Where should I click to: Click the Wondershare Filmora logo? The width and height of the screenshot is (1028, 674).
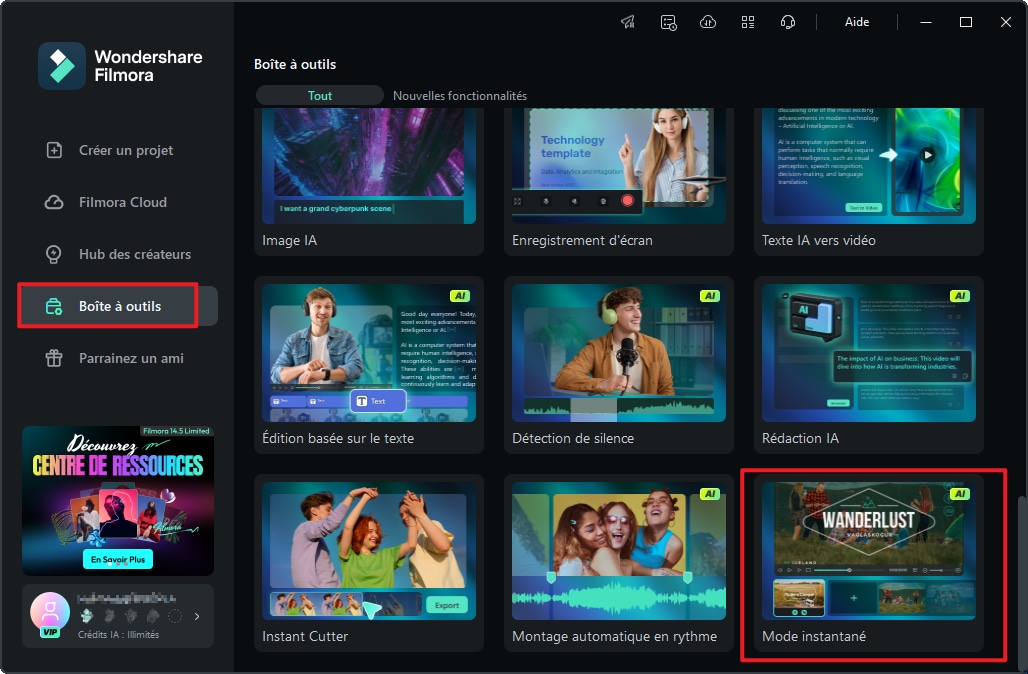click(121, 66)
